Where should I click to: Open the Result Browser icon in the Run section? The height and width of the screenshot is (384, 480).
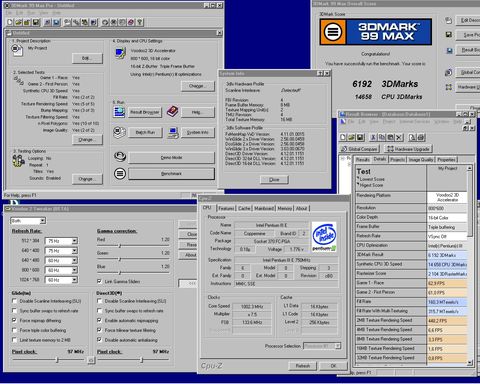pyautogui.click(x=119, y=112)
